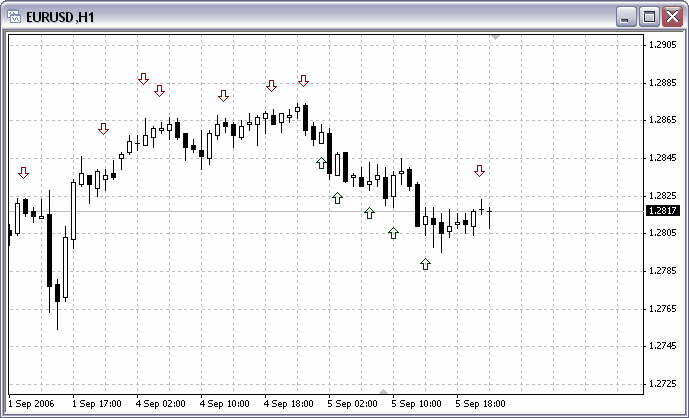Click the small triangle marker on the bottom time axis

pyautogui.click(x=383, y=392)
